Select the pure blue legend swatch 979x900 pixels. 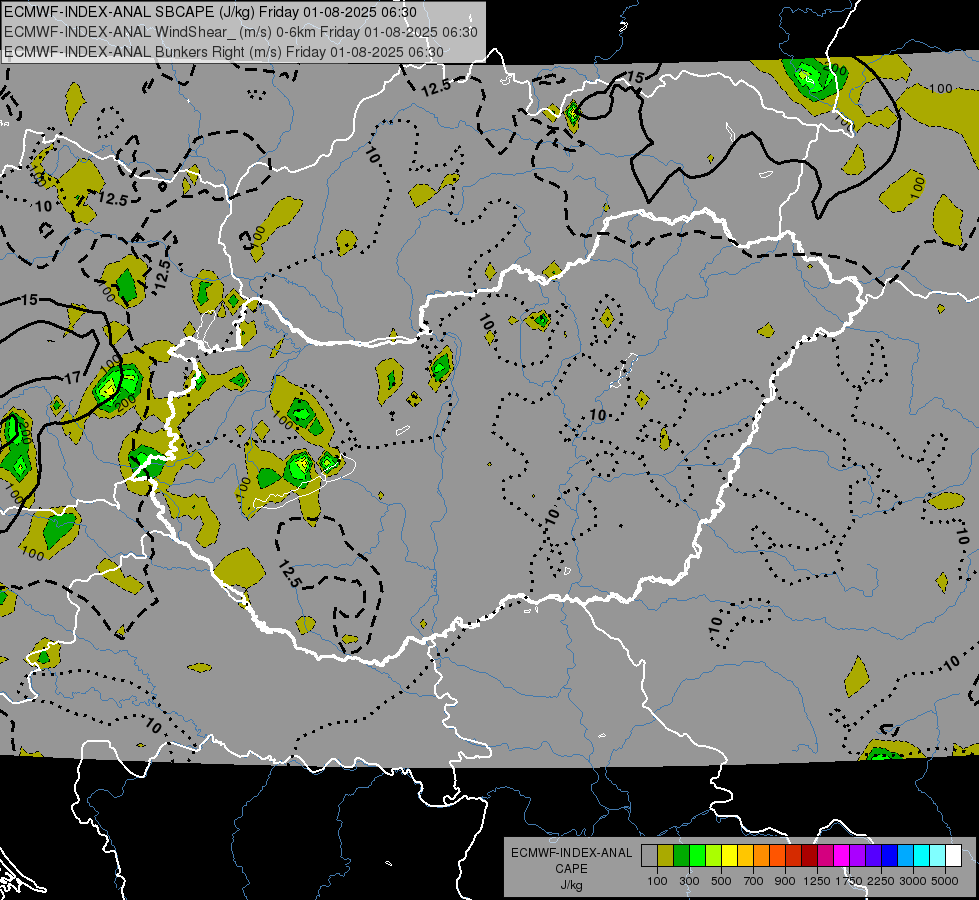coord(890,855)
